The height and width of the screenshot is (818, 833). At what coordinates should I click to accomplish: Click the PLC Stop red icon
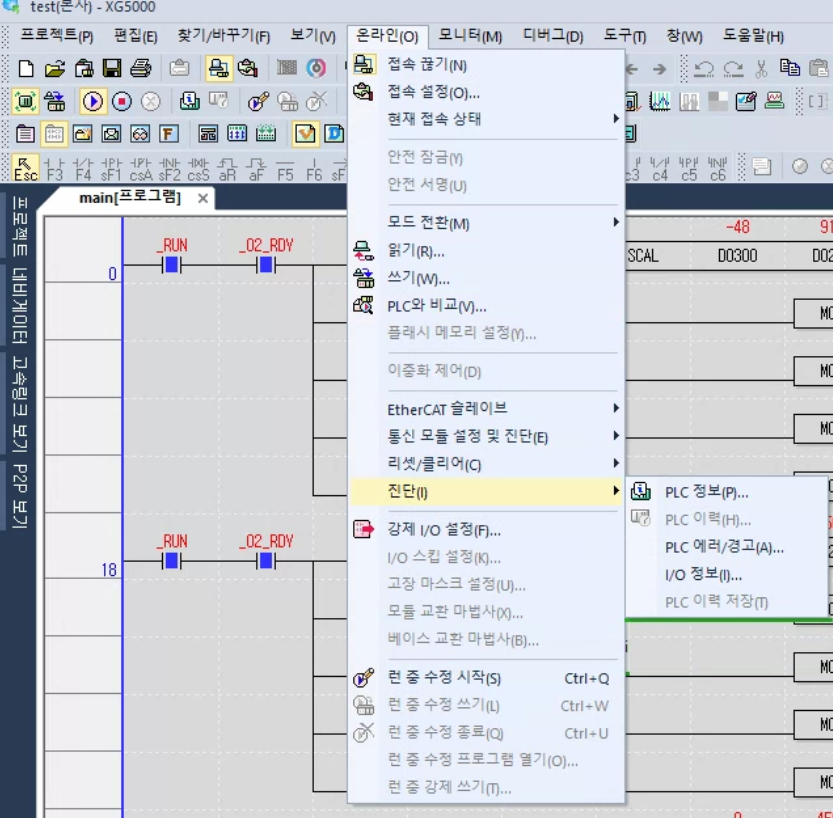tap(122, 101)
